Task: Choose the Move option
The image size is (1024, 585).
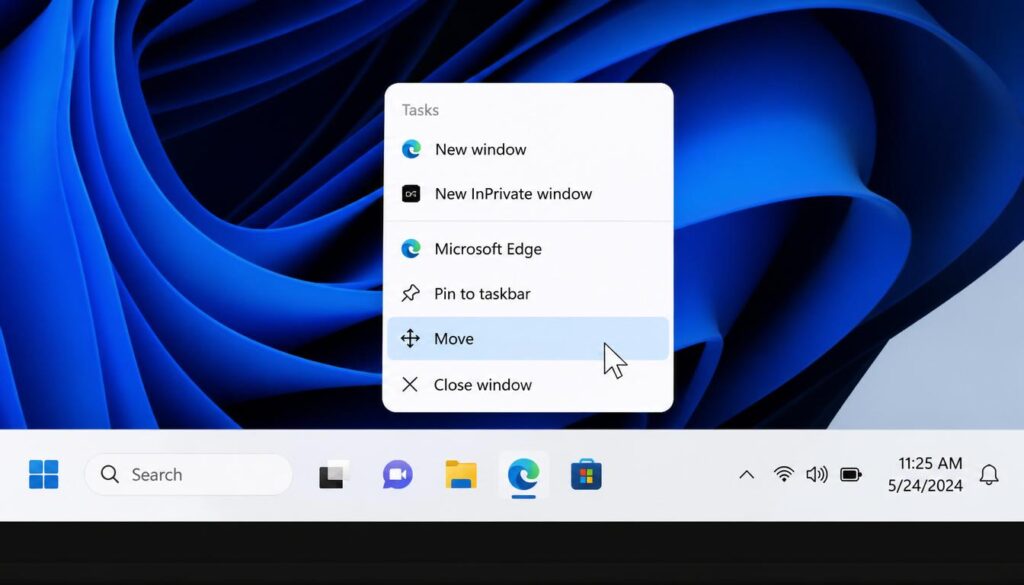Action: pos(528,338)
